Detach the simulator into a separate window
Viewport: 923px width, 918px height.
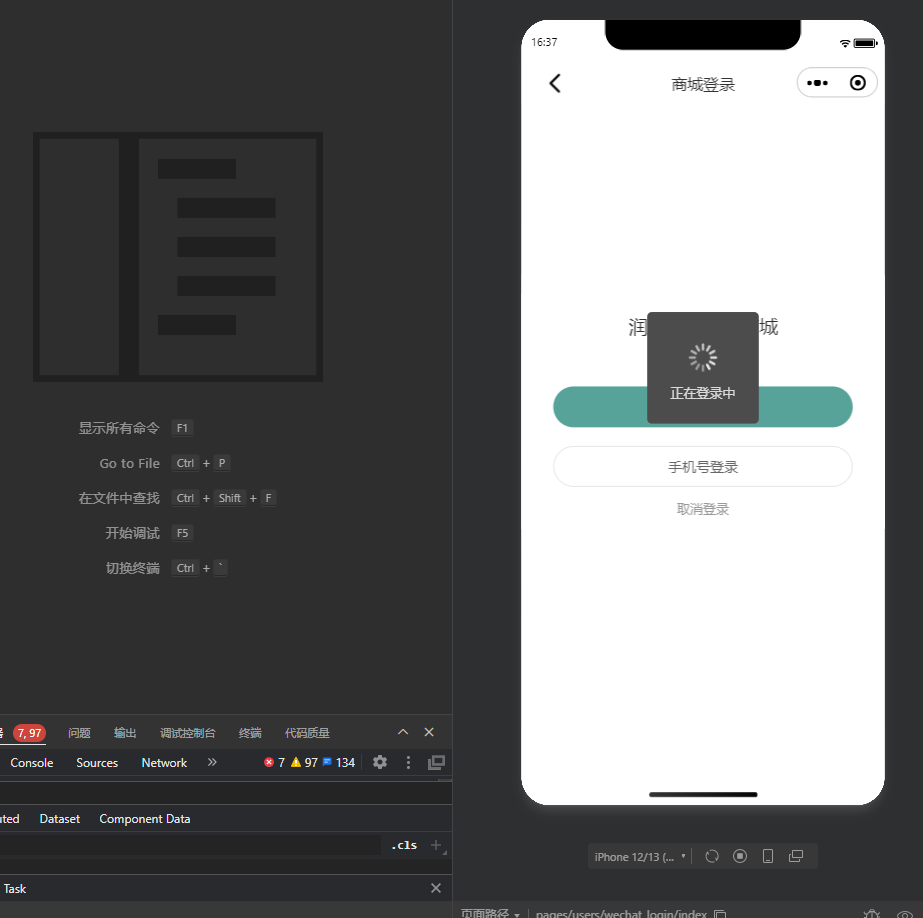pos(796,856)
